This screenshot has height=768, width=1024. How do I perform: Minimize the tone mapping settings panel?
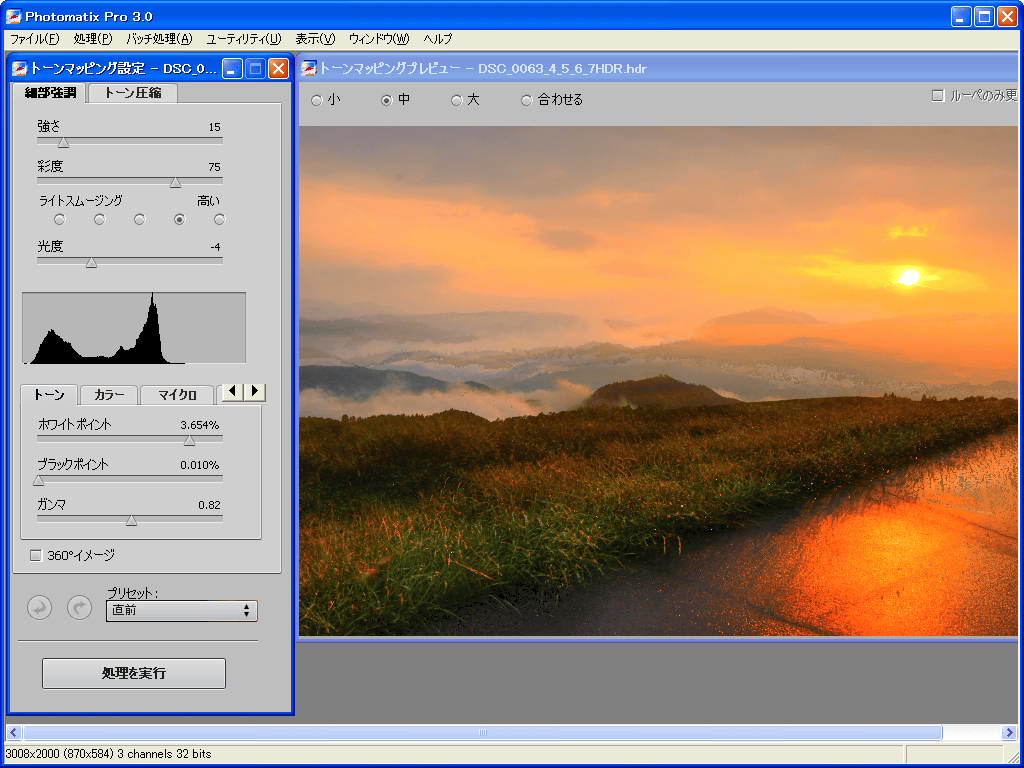[232, 69]
